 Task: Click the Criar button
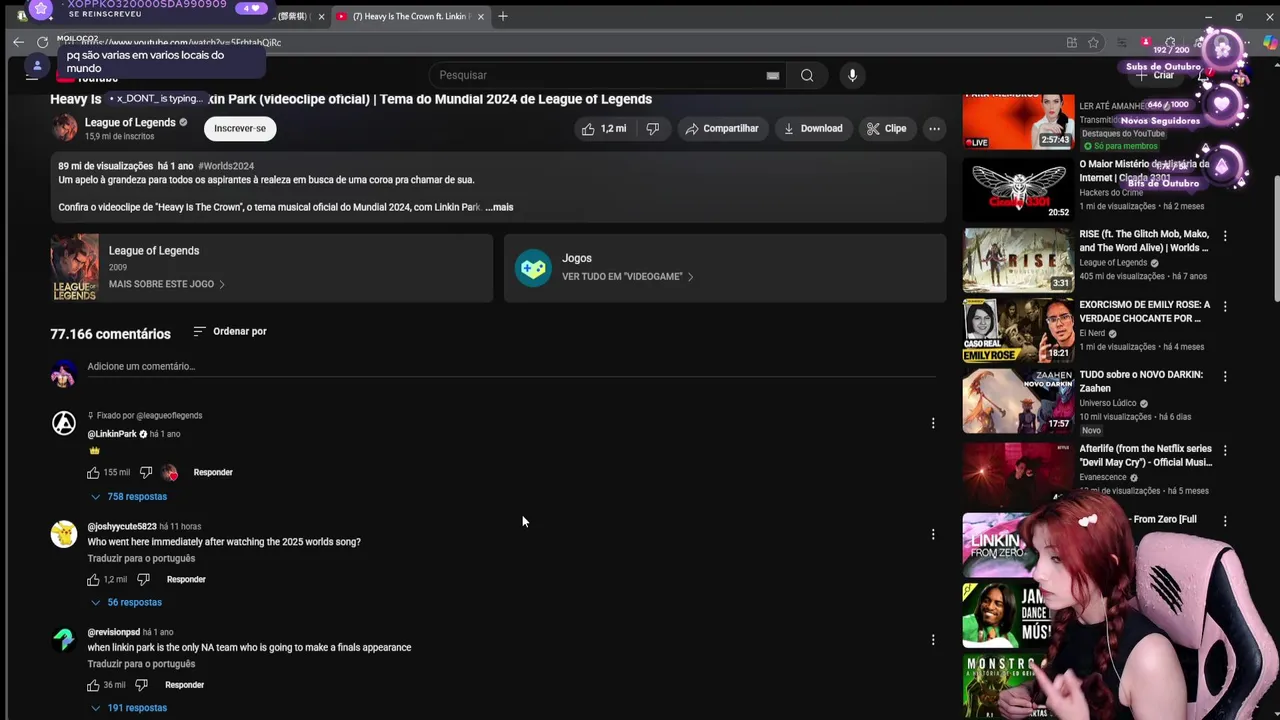click(1156, 75)
